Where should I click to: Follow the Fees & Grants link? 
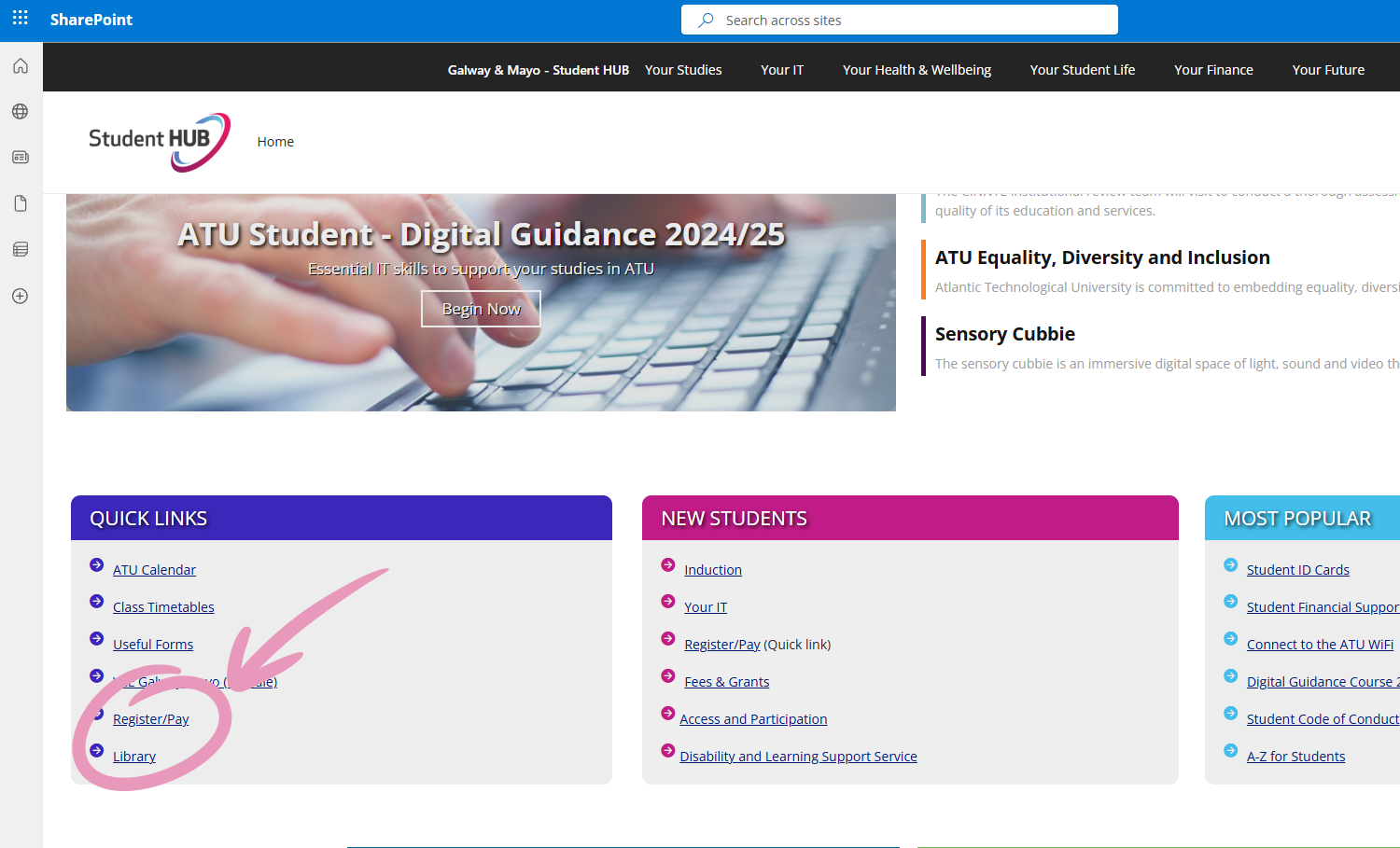pyautogui.click(x=726, y=681)
